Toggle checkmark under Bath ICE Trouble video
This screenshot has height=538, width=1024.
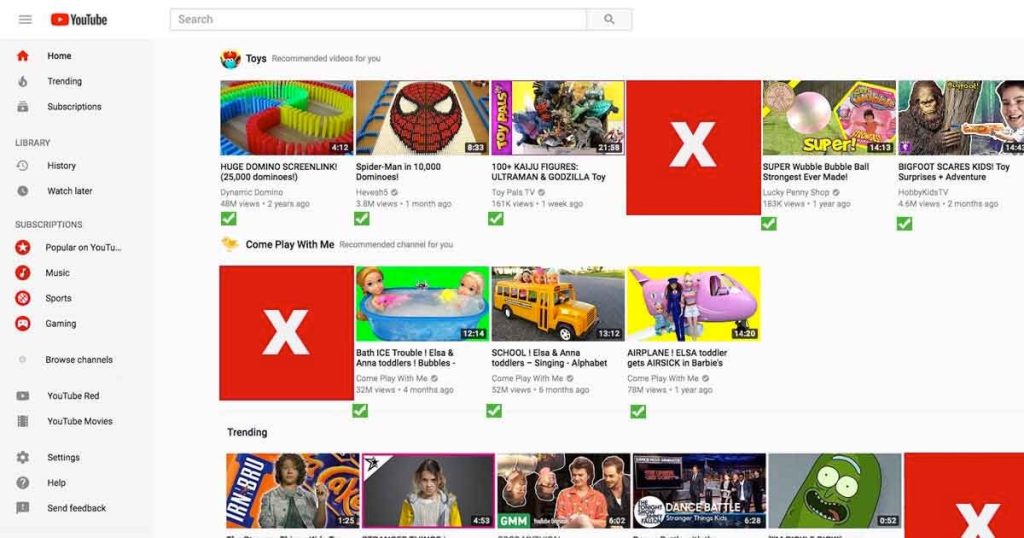[x=360, y=410]
